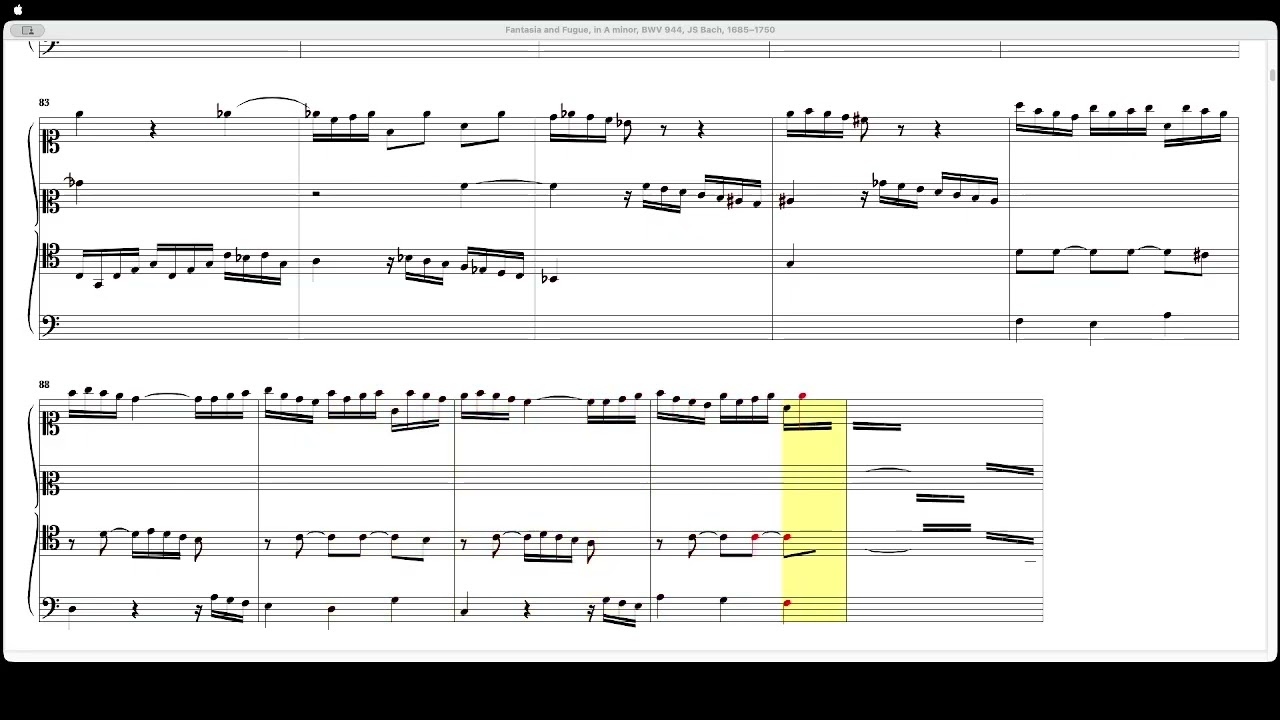Click the vertical scrollbar thumb at right edge
The image size is (1280, 720).
coord(1272,76)
